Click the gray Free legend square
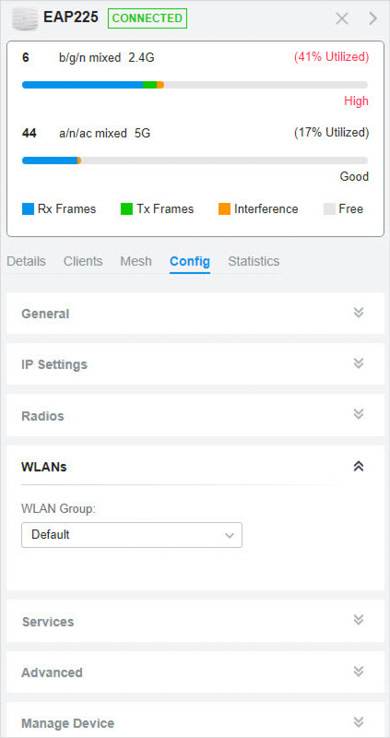 329,209
